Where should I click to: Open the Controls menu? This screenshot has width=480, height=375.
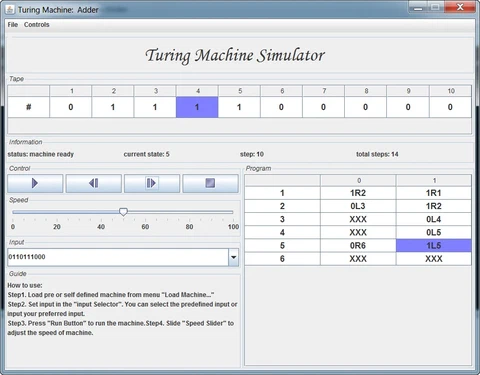pos(37,25)
